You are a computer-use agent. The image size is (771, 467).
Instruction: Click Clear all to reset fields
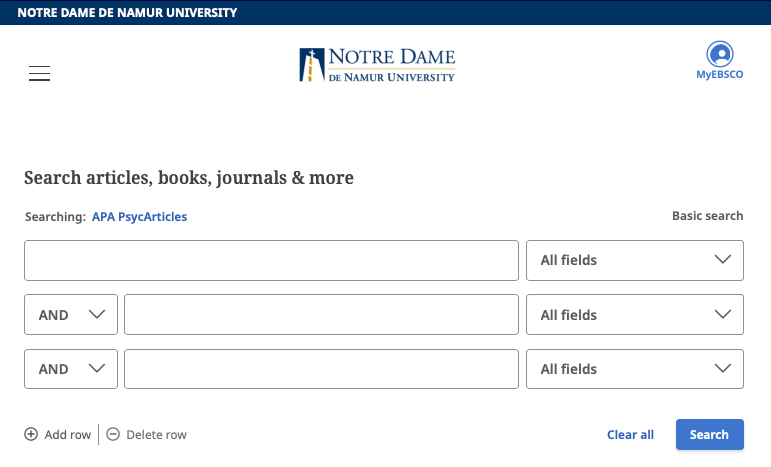(630, 434)
